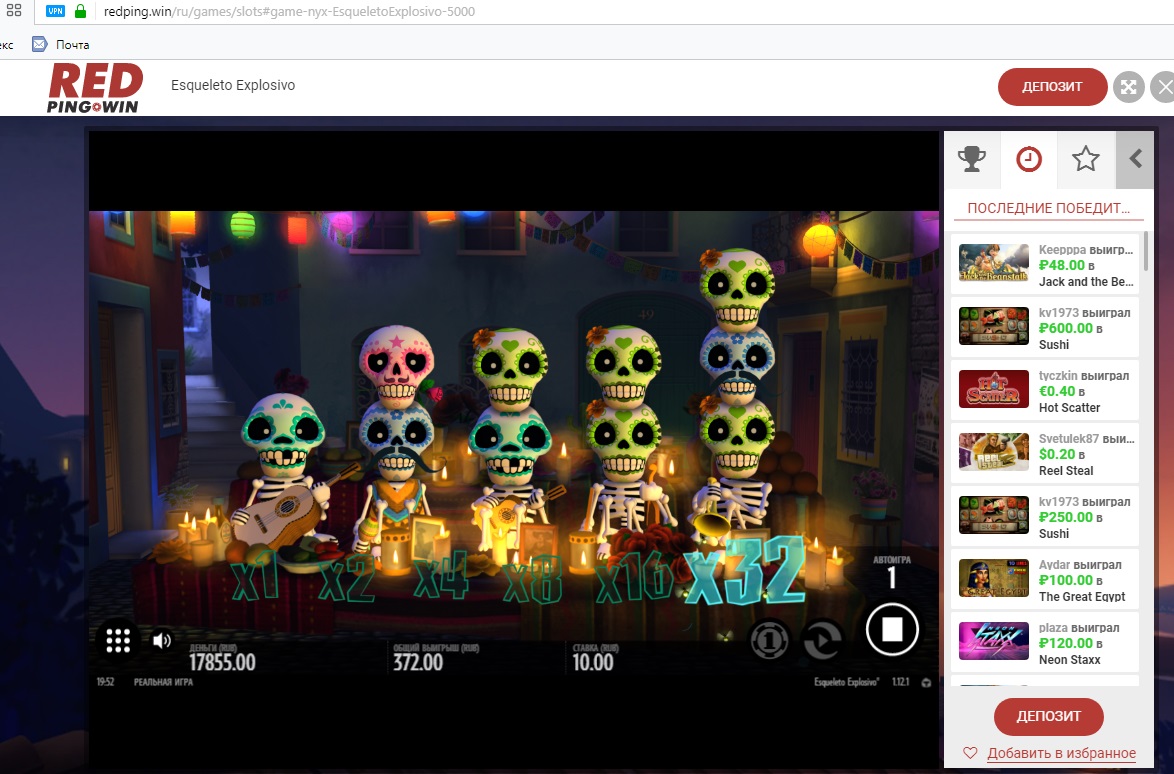Click the €0.40 win amount
Viewport: 1174px width, 774px height.
pos(1057,391)
